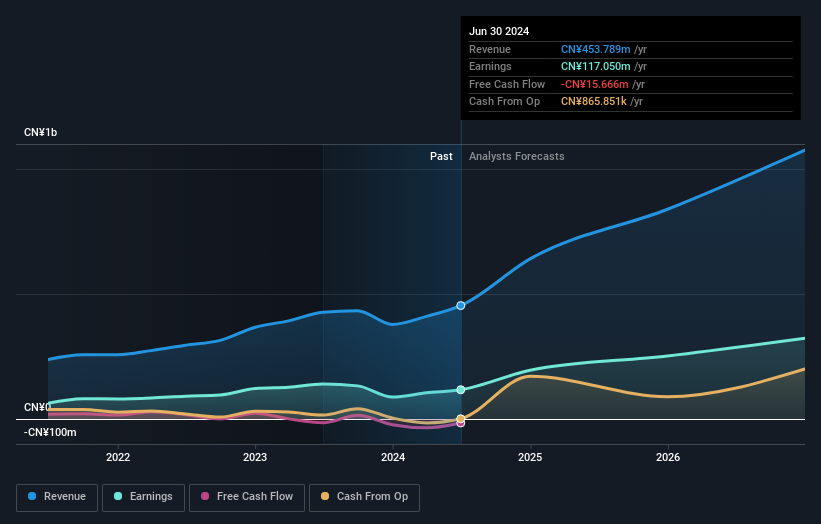Click the Free Cash Flow label in tooltip
Screen dimensions: 821x524
click(x=507, y=84)
